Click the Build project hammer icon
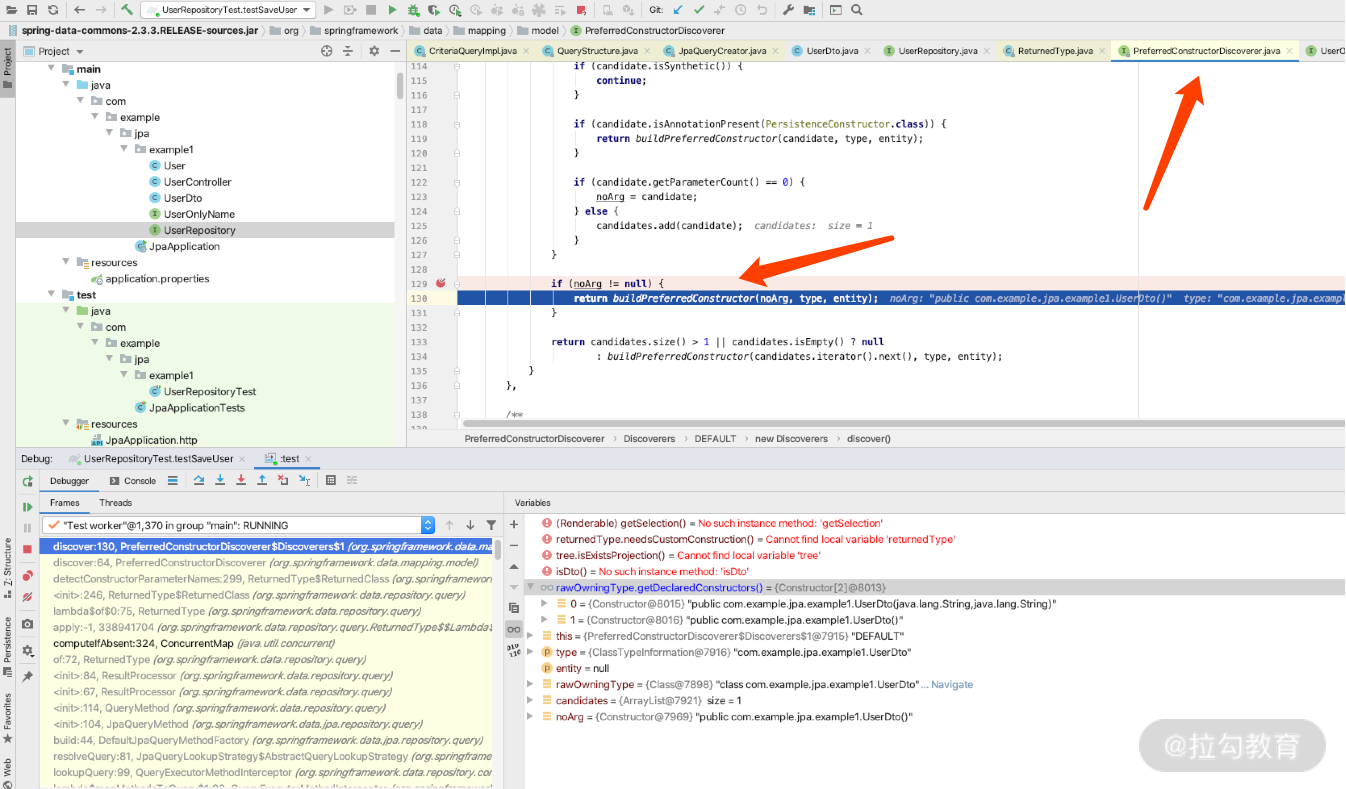Image resolution: width=1346 pixels, height=789 pixels. (127, 10)
